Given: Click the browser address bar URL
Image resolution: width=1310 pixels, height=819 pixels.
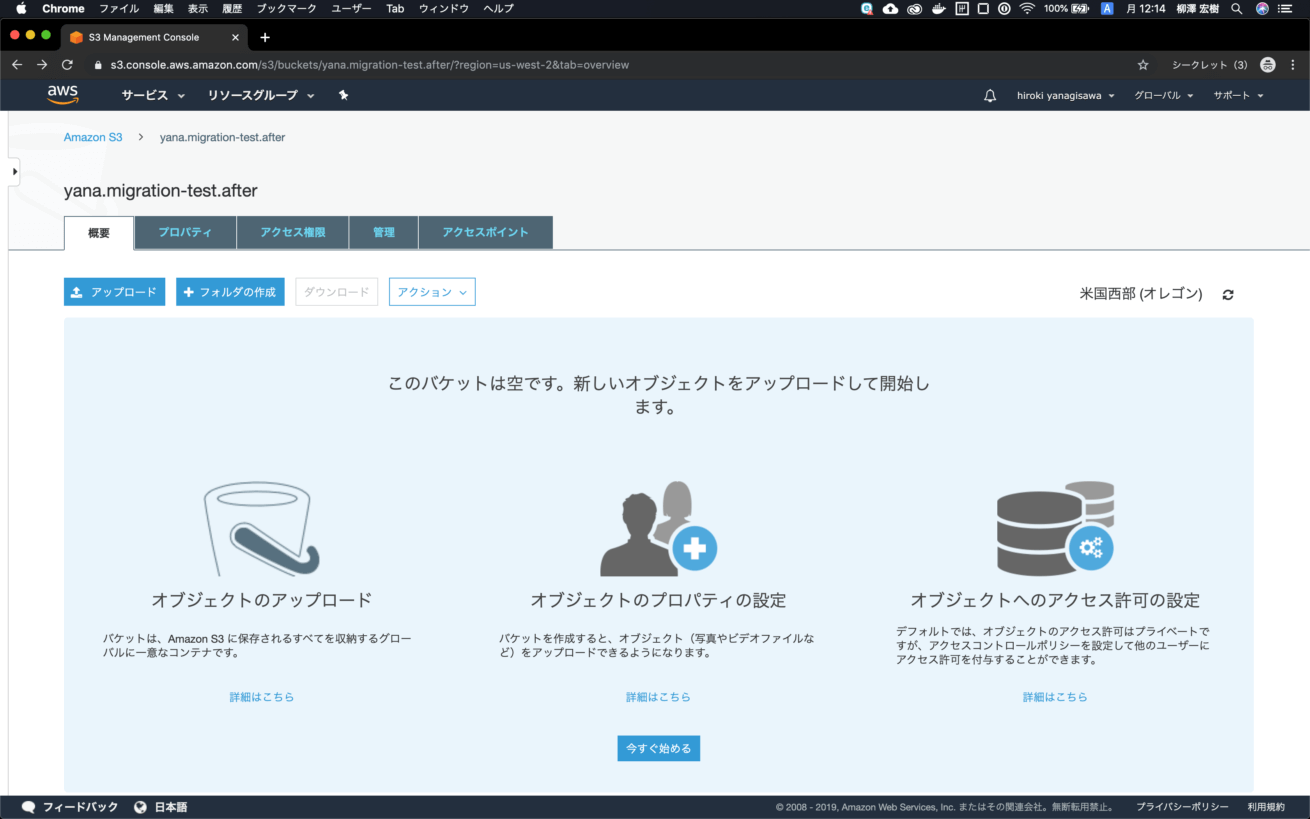Looking at the screenshot, I should 370,65.
